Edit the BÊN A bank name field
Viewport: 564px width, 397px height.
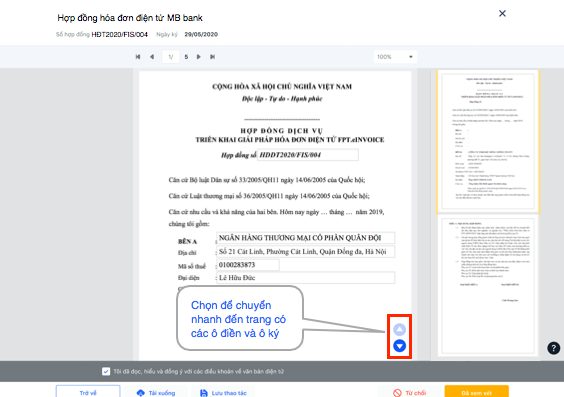tap(306, 238)
